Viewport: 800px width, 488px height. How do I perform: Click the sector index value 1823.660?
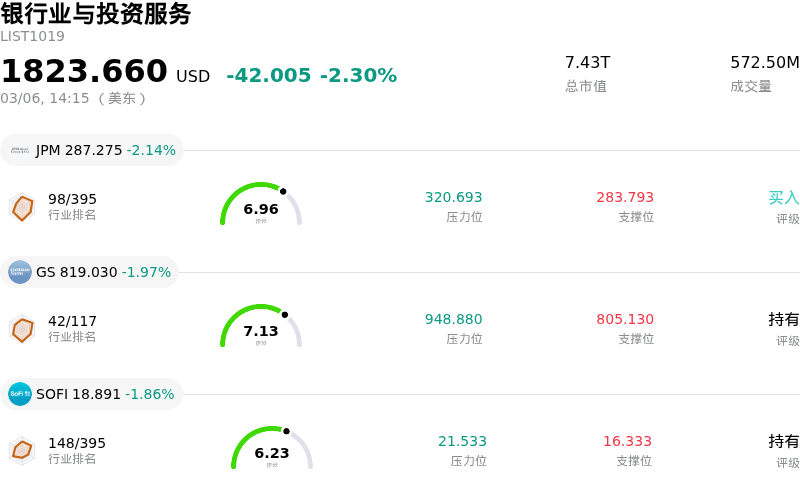[x=84, y=72]
